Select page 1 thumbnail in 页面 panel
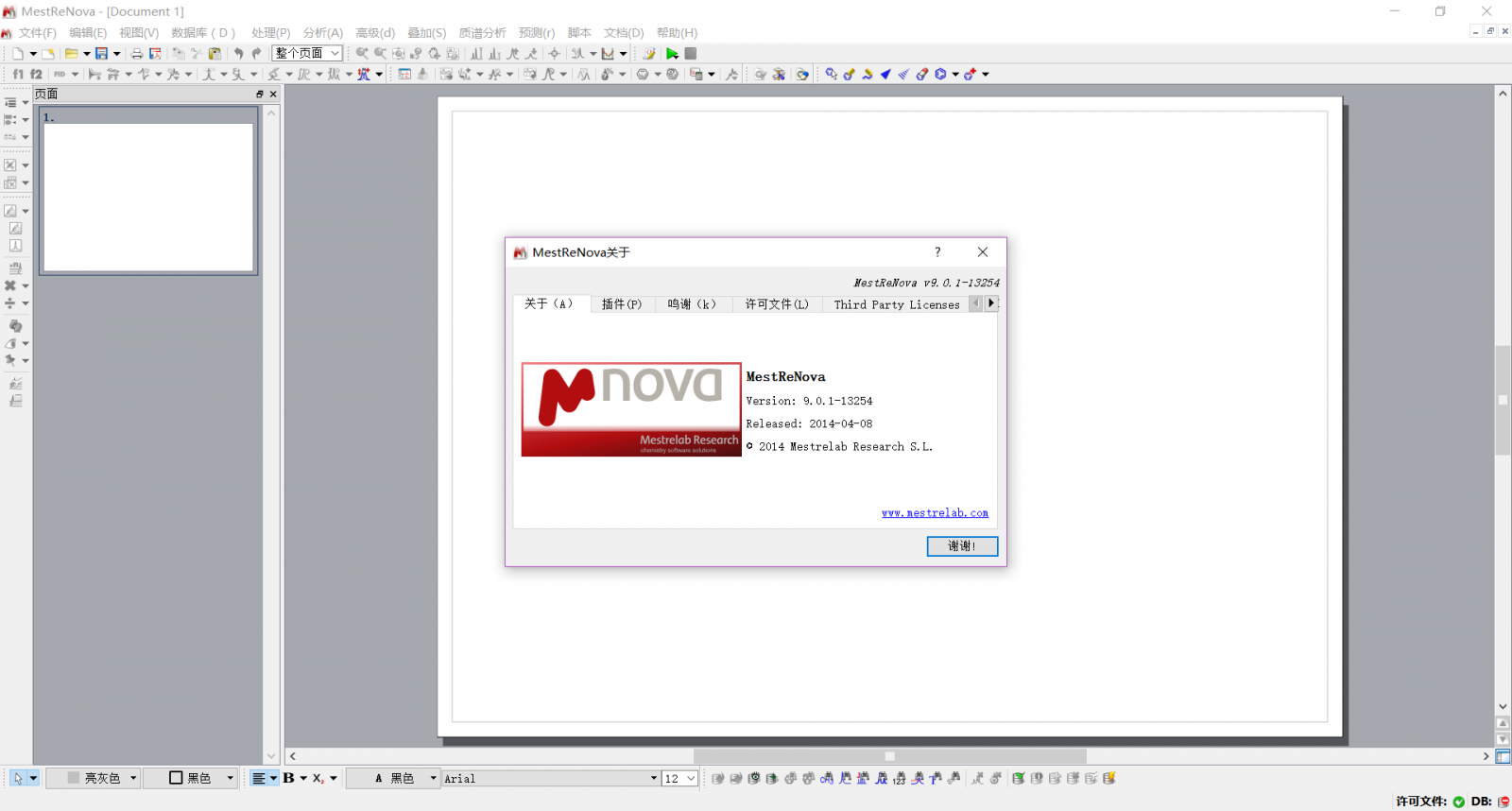The image size is (1512, 811). 148,197
